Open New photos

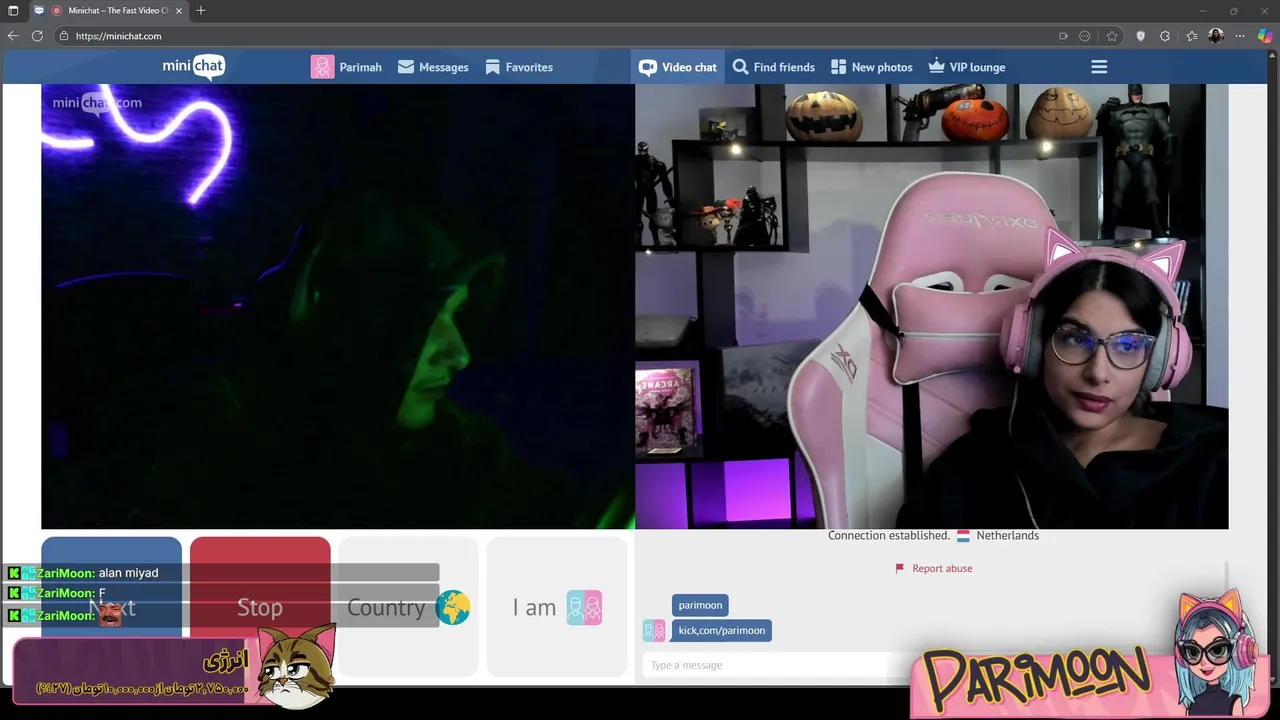click(x=871, y=67)
